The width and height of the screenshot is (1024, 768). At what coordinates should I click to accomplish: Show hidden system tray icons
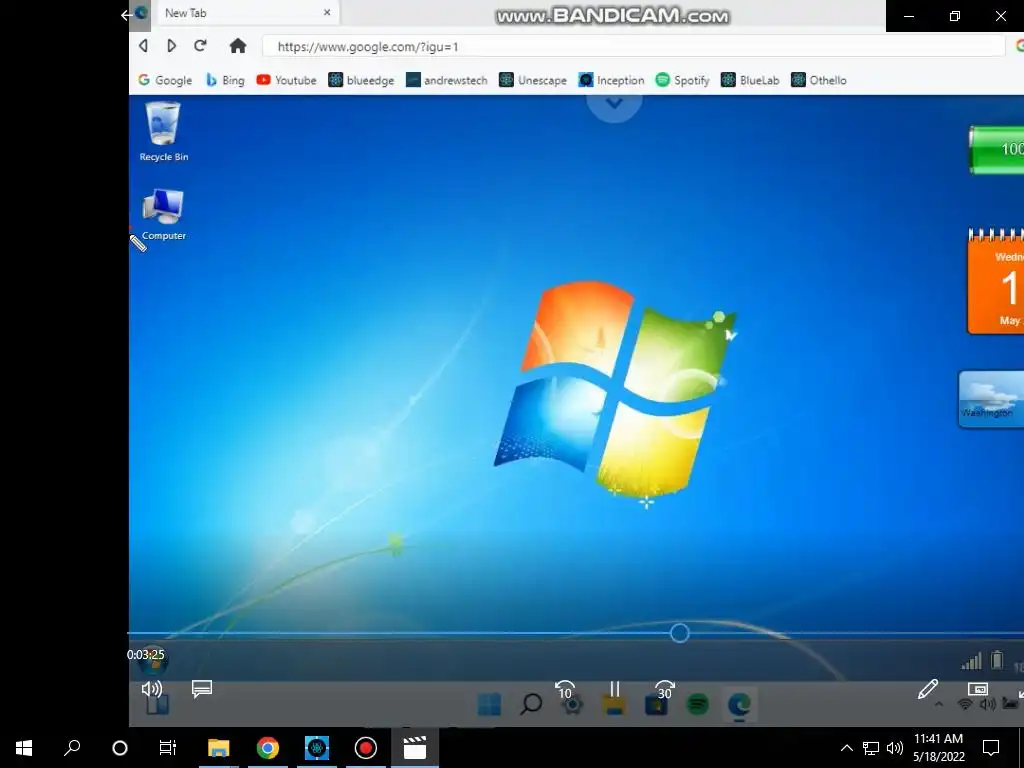[x=846, y=748]
